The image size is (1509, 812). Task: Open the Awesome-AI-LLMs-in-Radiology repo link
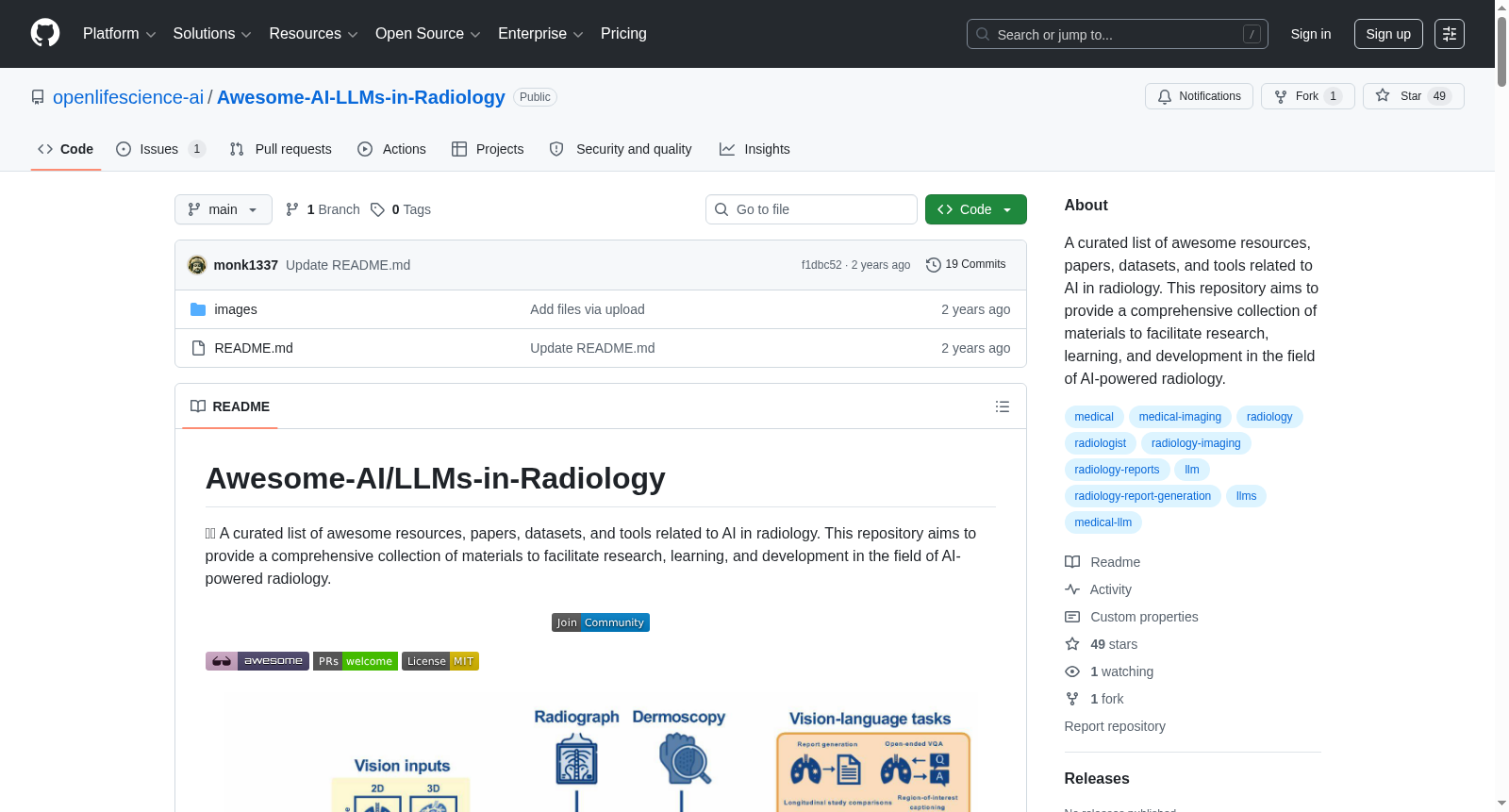click(x=361, y=97)
